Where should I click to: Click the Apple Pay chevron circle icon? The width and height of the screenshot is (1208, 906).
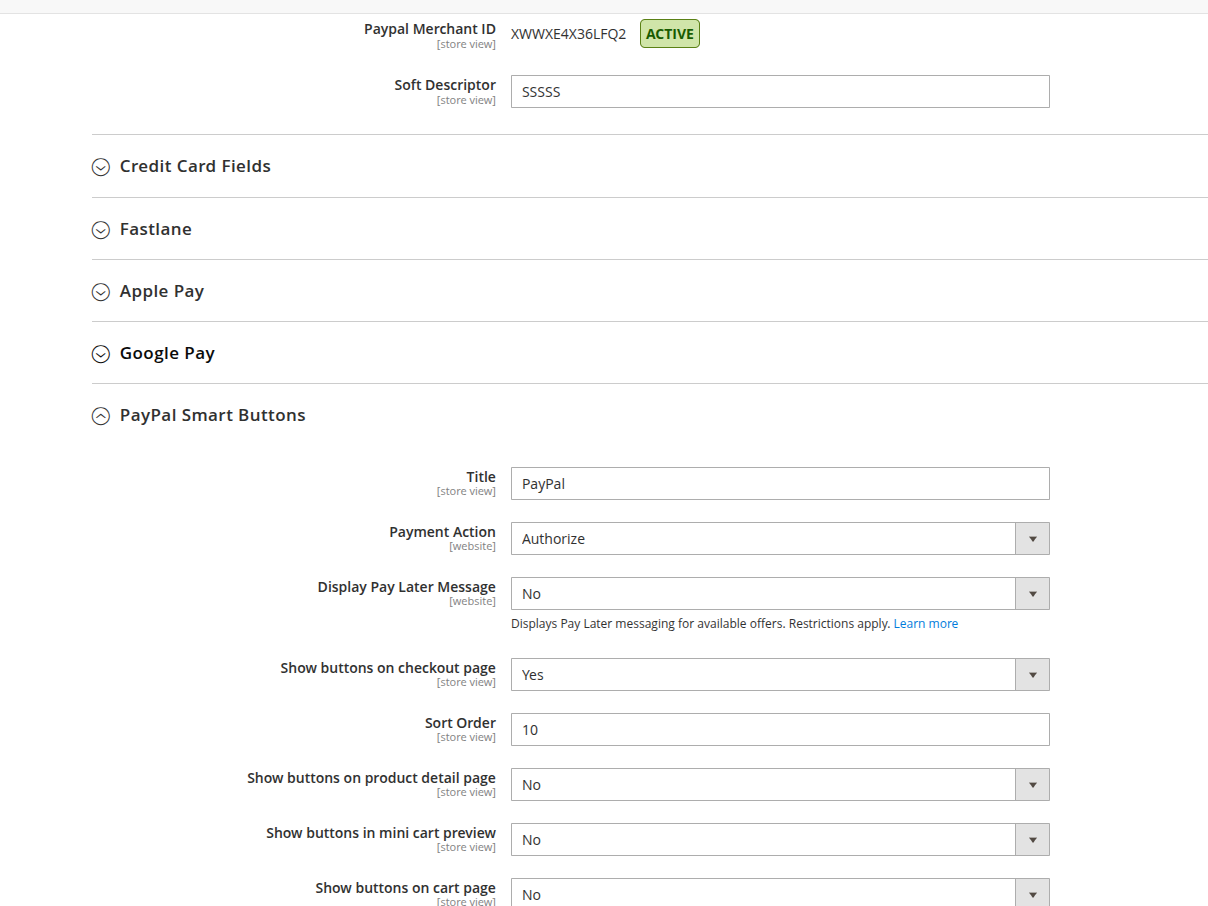tap(100, 292)
